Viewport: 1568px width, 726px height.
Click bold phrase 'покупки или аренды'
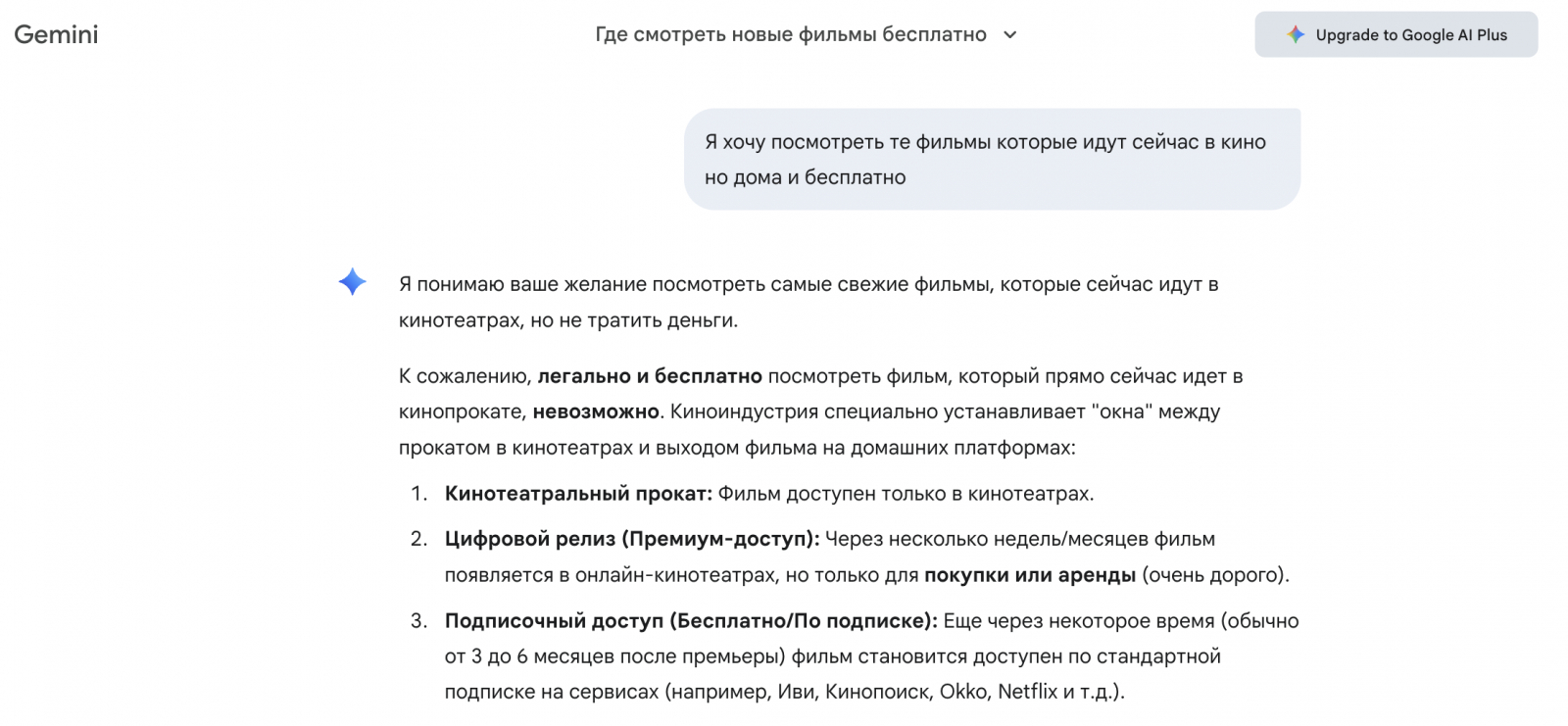[x=1029, y=575]
